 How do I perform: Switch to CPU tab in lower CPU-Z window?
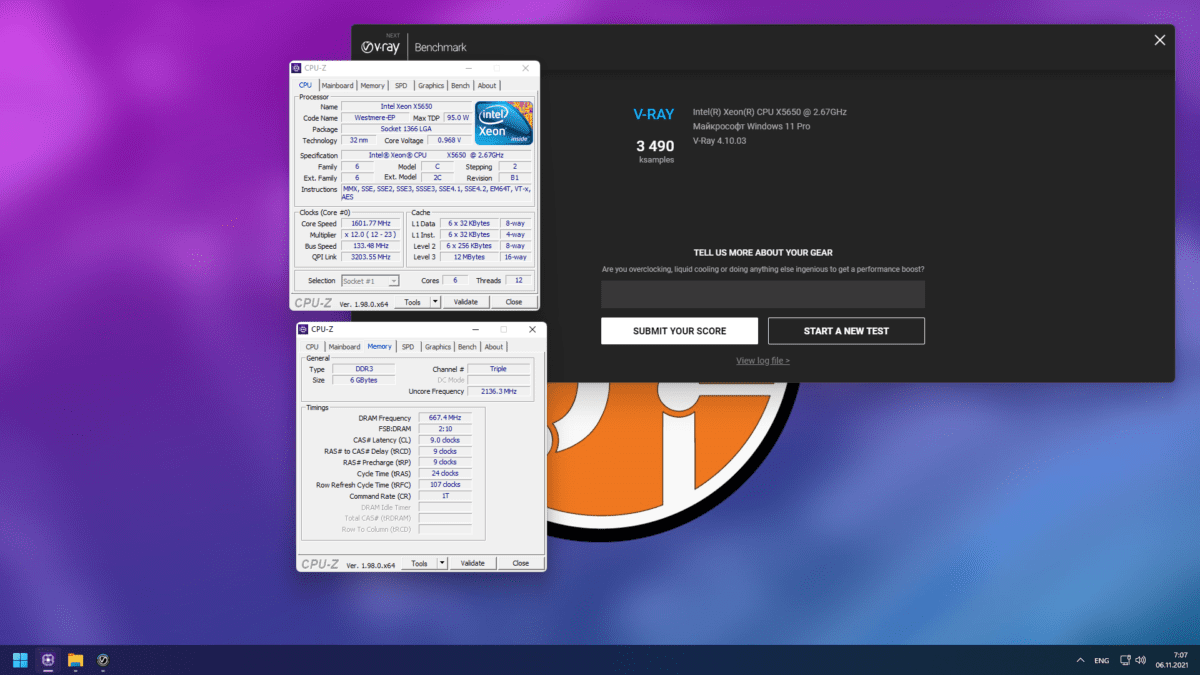(312, 347)
